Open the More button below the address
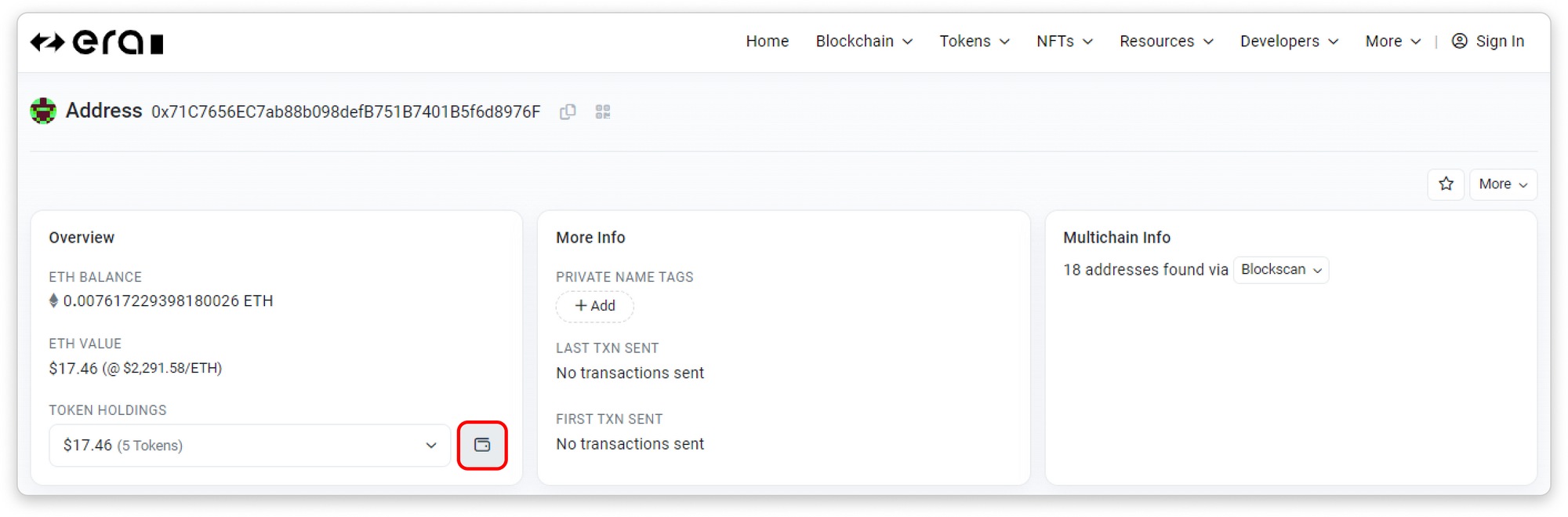 tap(1502, 184)
